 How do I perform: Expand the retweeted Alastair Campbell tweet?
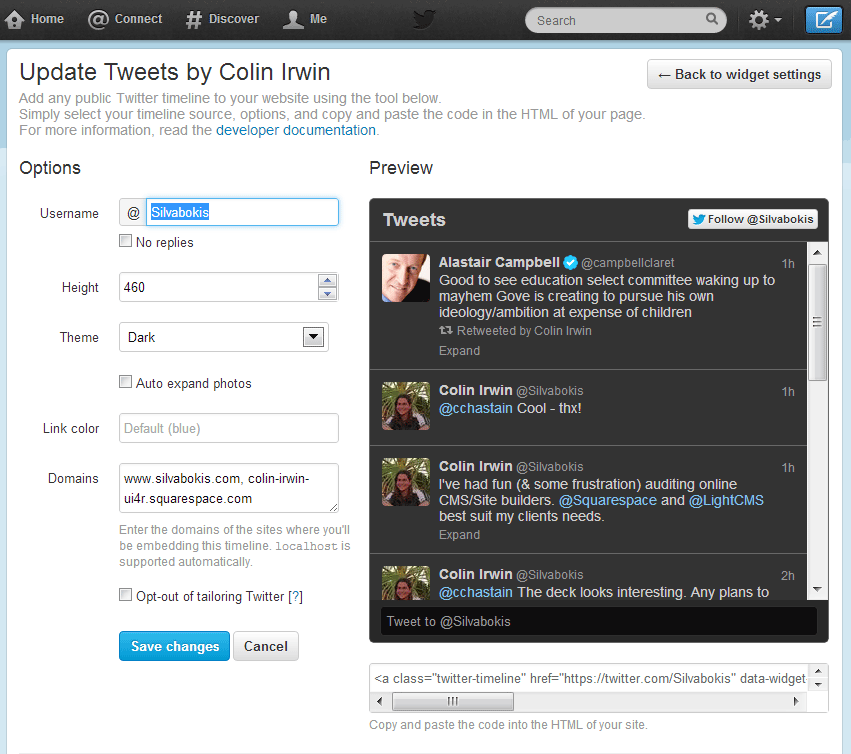(x=459, y=350)
